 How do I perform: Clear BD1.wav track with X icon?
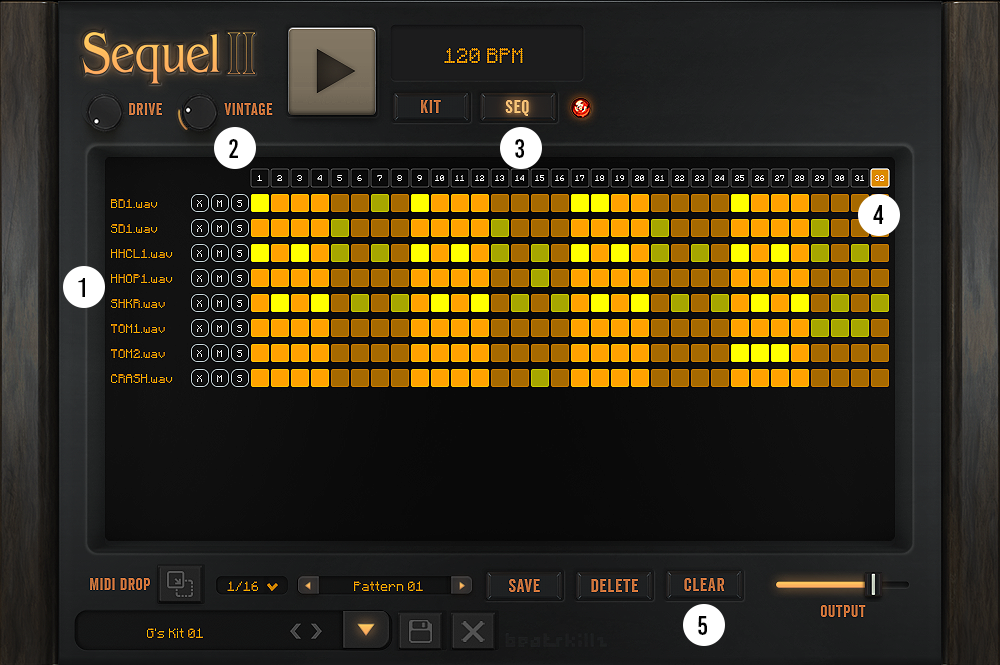click(x=200, y=203)
